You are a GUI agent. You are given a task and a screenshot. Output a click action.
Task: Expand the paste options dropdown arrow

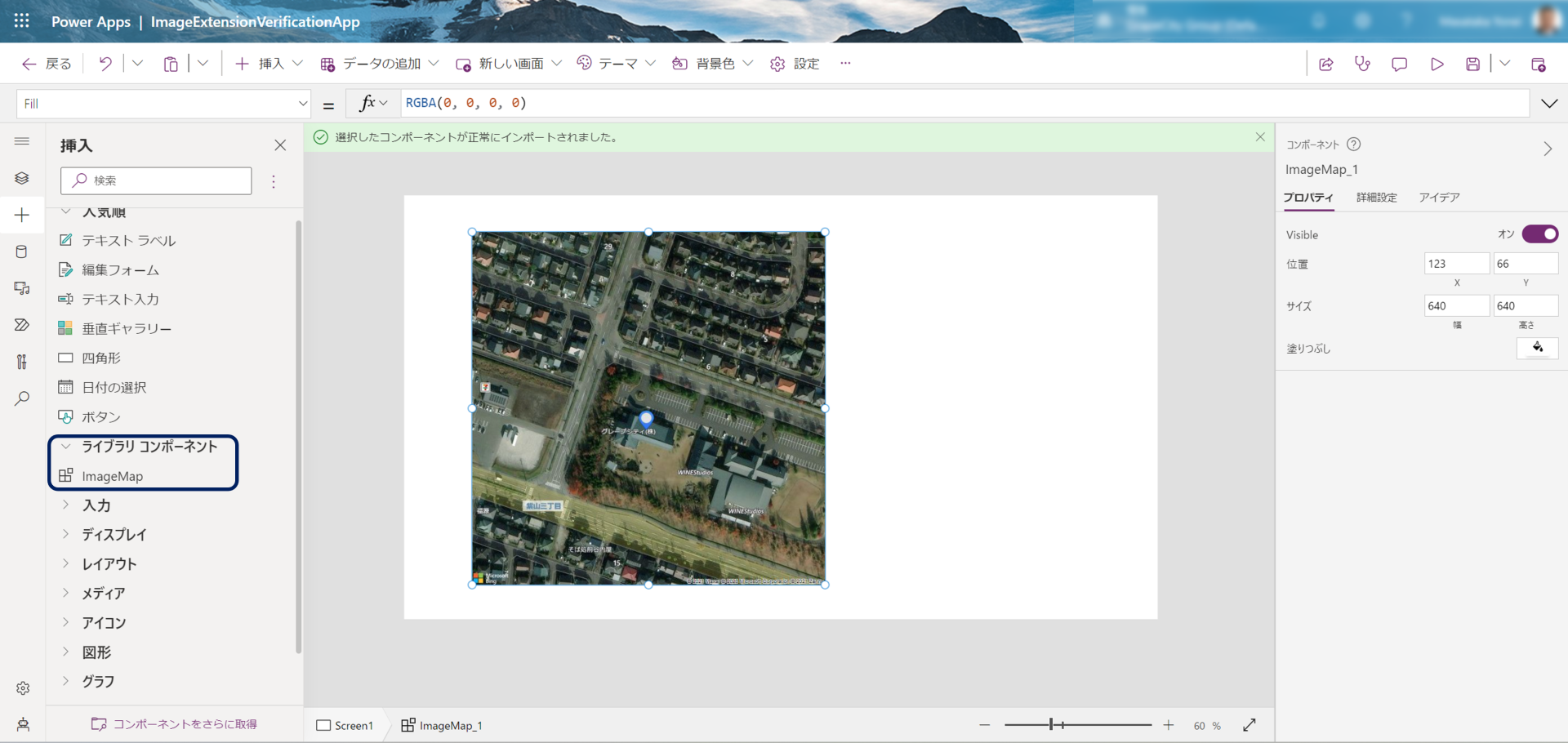click(203, 64)
